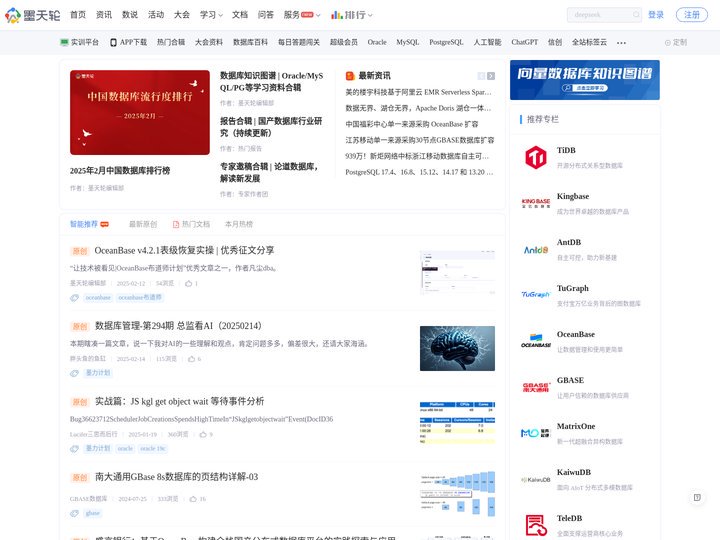Open 数据库百科 in sub-navigation
Image resolution: width=720 pixels, height=540 pixels.
pyautogui.click(x=250, y=42)
